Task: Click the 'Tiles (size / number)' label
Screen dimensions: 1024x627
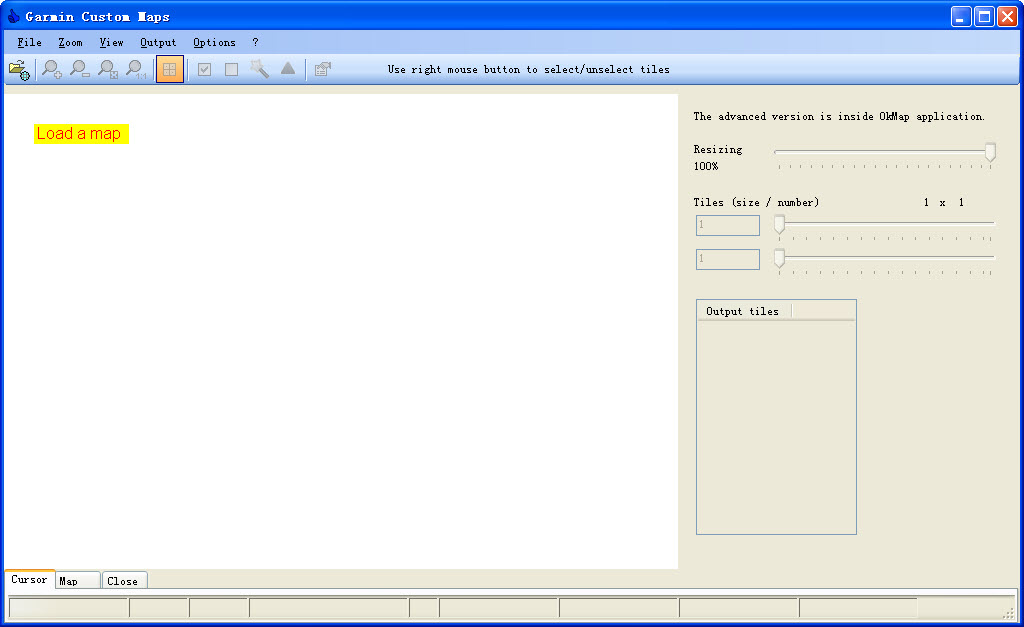Action: coord(756,202)
